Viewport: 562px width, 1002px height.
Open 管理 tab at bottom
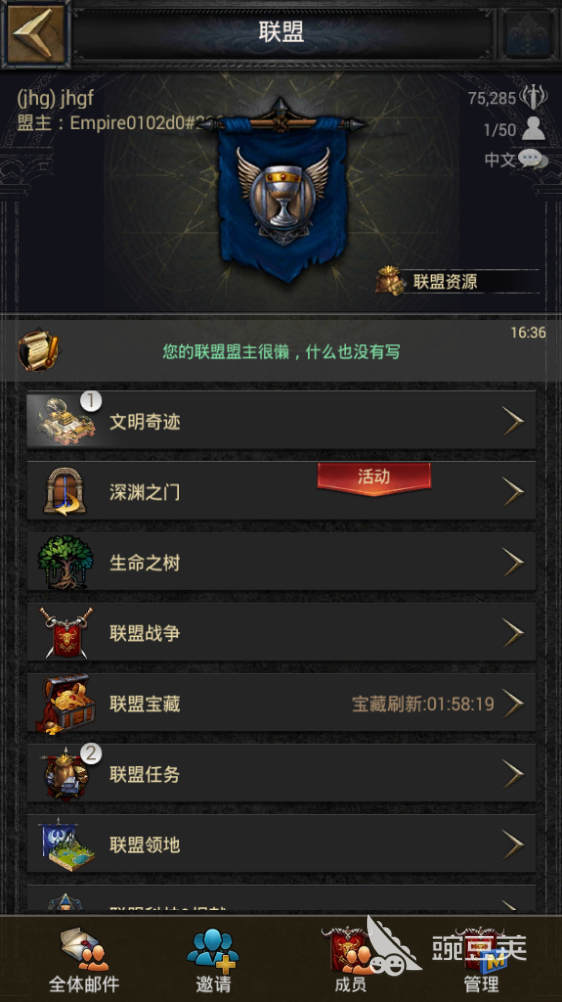[481, 960]
